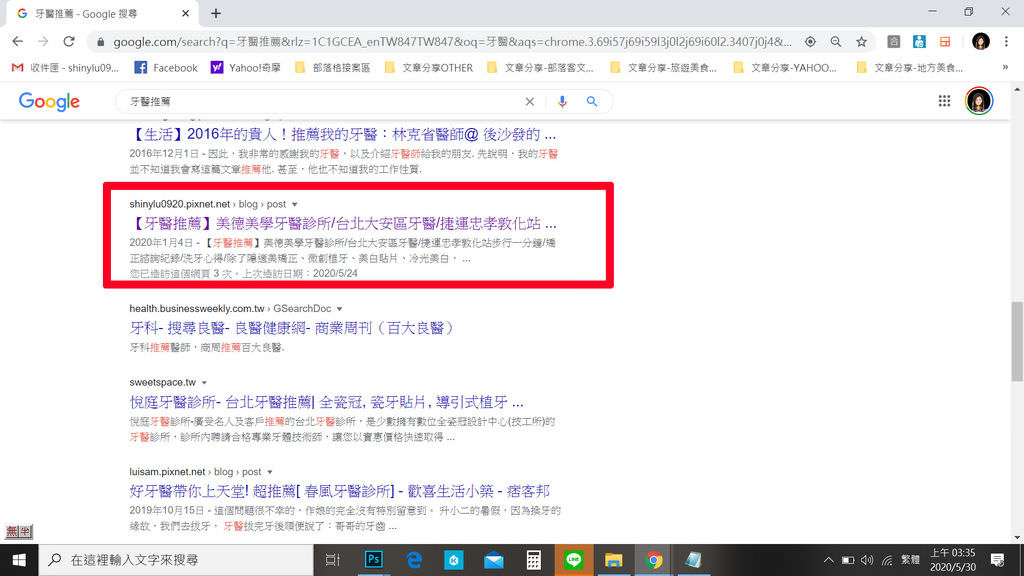Go to Google home via logo
This screenshot has height=576, width=1024.
[x=49, y=101]
